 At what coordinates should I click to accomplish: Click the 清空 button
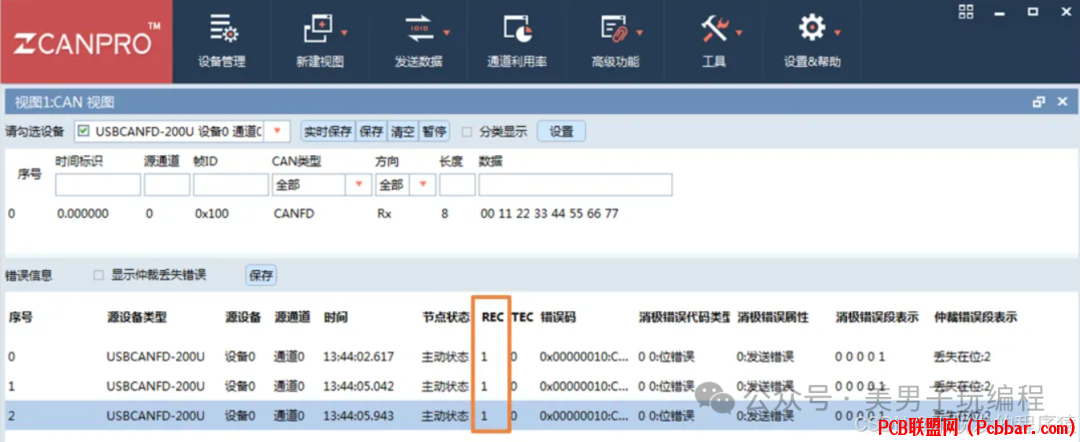(402, 131)
